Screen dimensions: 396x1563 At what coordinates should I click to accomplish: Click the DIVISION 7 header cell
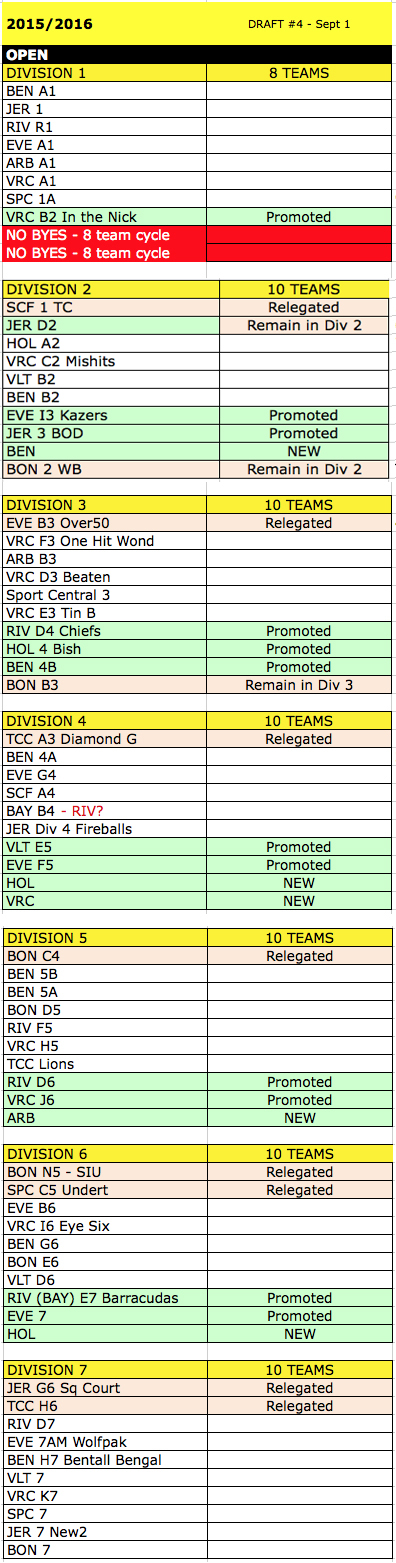105,1370
